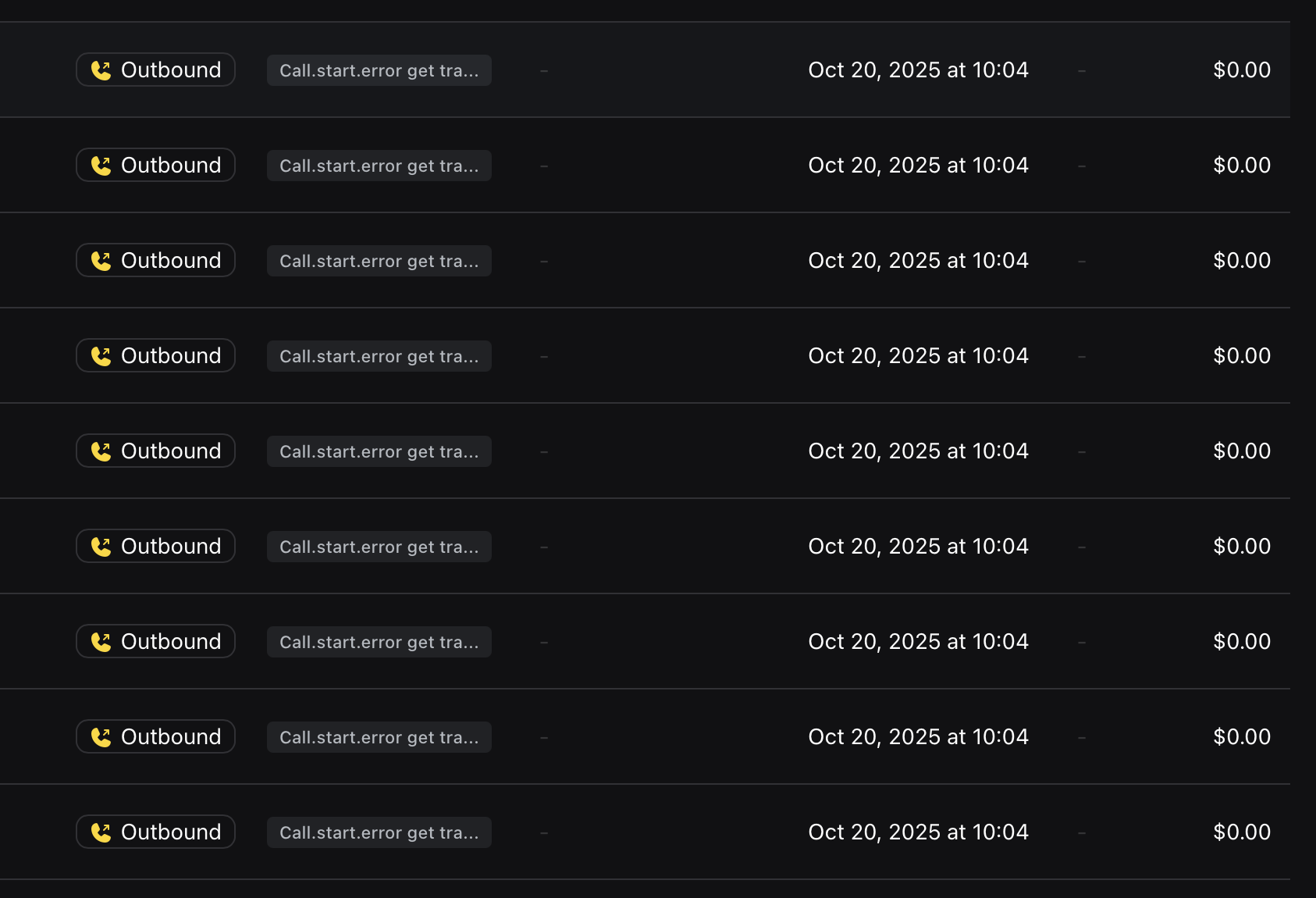Open the first Call.start.error status tag
Image resolution: width=1316 pixels, height=898 pixels.
pos(379,69)
